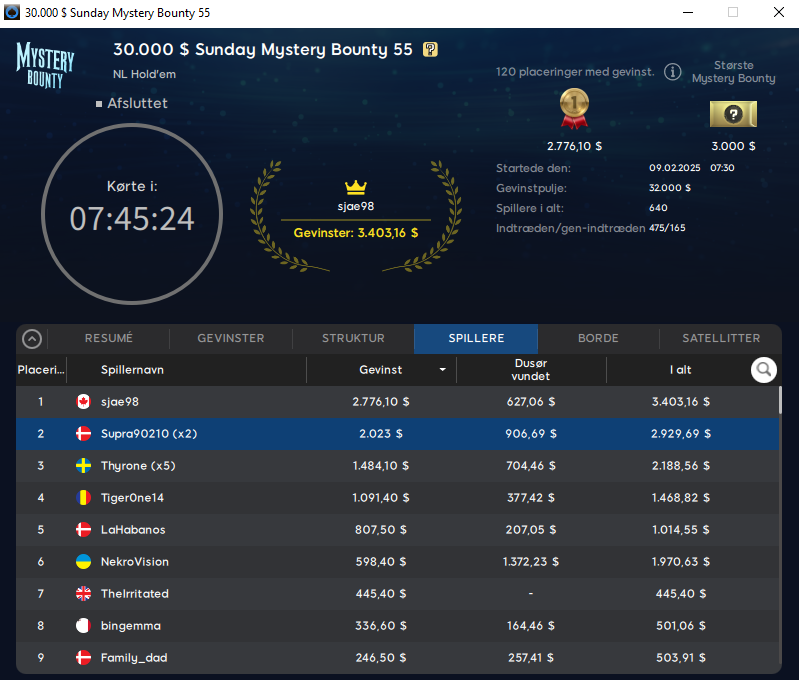Minimize the tournament window
The image size is (799, 680).
[x=688, y=12]
